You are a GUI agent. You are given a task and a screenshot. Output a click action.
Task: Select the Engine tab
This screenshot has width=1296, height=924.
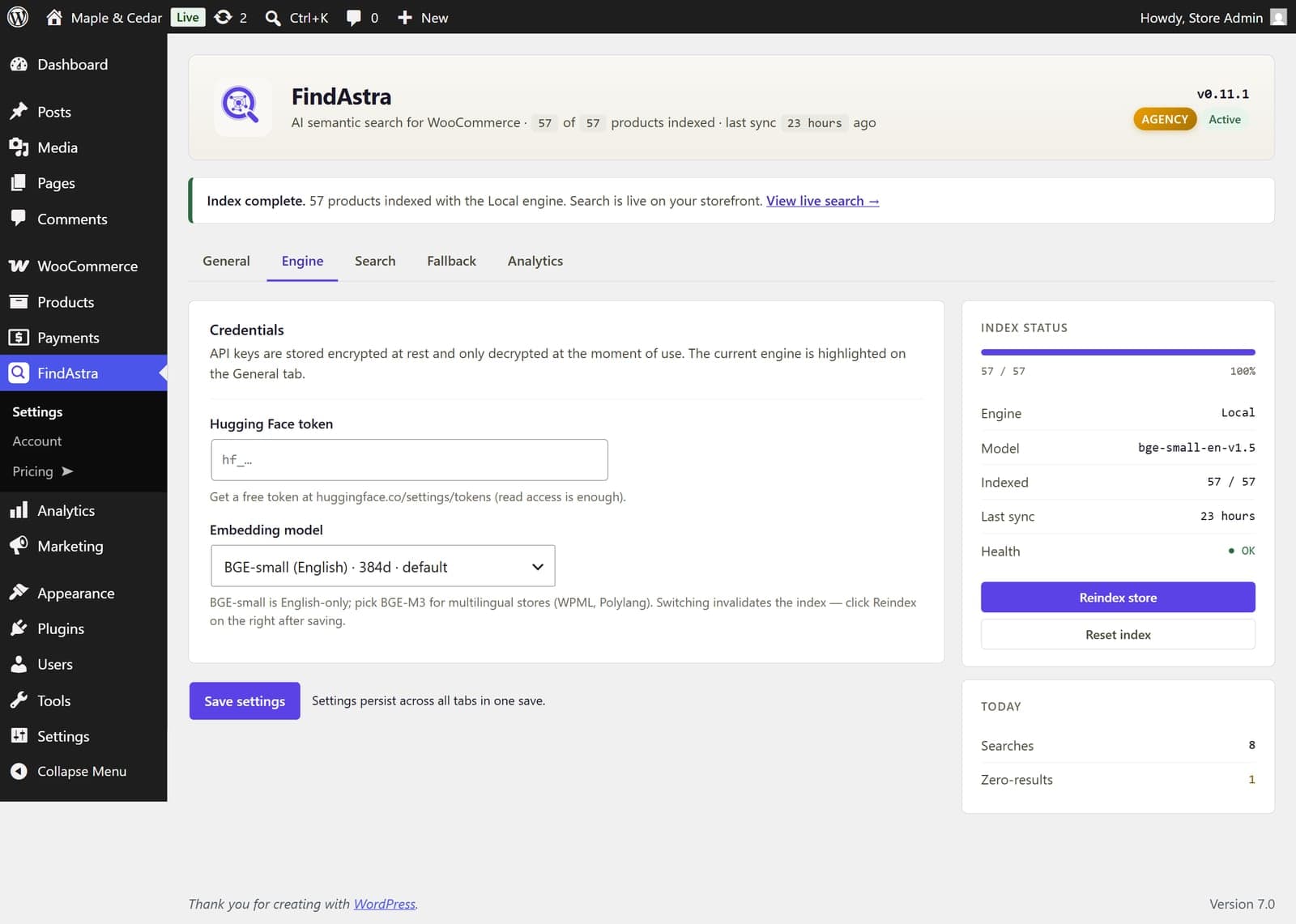click(x=302, y=261)
